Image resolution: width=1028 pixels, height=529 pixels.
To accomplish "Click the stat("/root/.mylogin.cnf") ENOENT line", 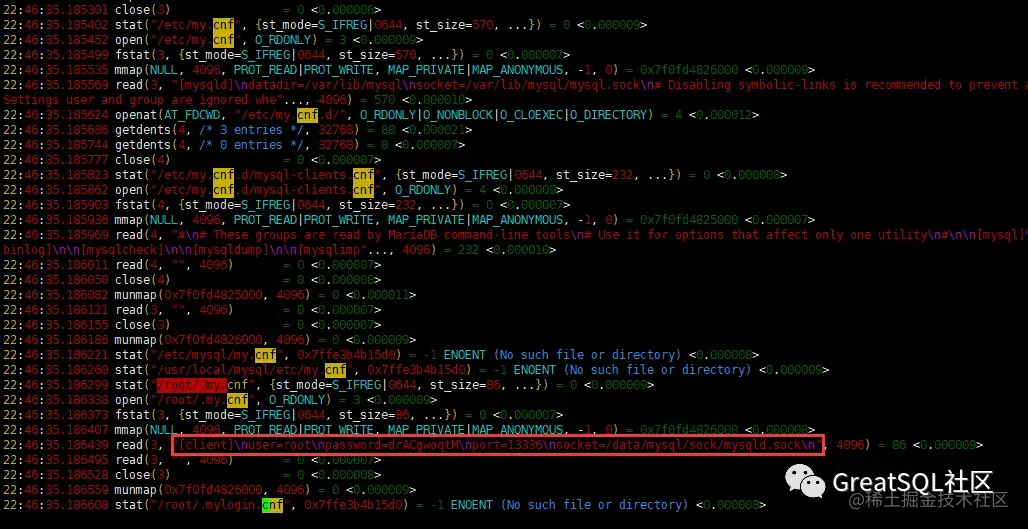I will tap(384, 505).
